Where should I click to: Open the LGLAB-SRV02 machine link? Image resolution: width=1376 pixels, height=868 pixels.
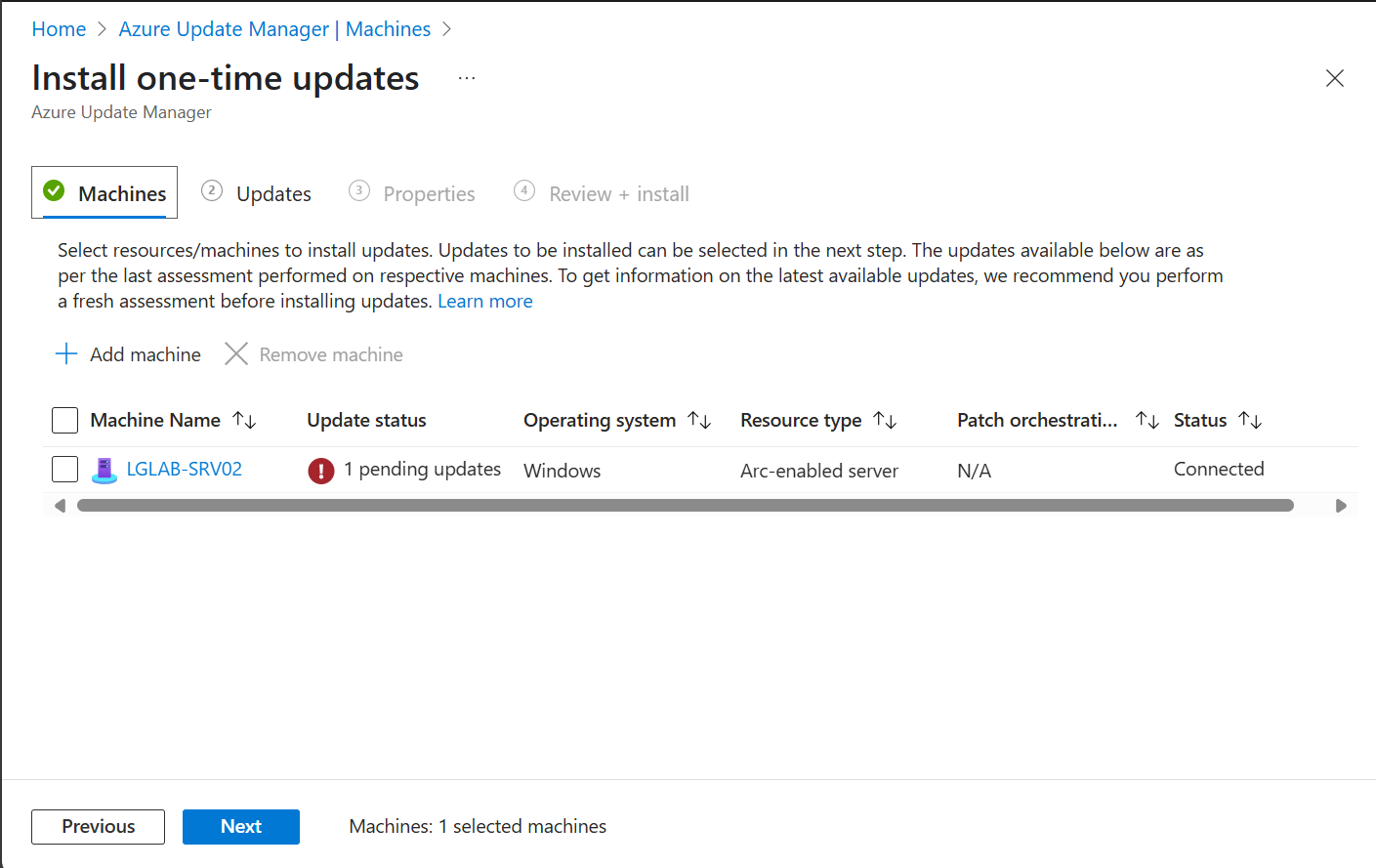185,469
